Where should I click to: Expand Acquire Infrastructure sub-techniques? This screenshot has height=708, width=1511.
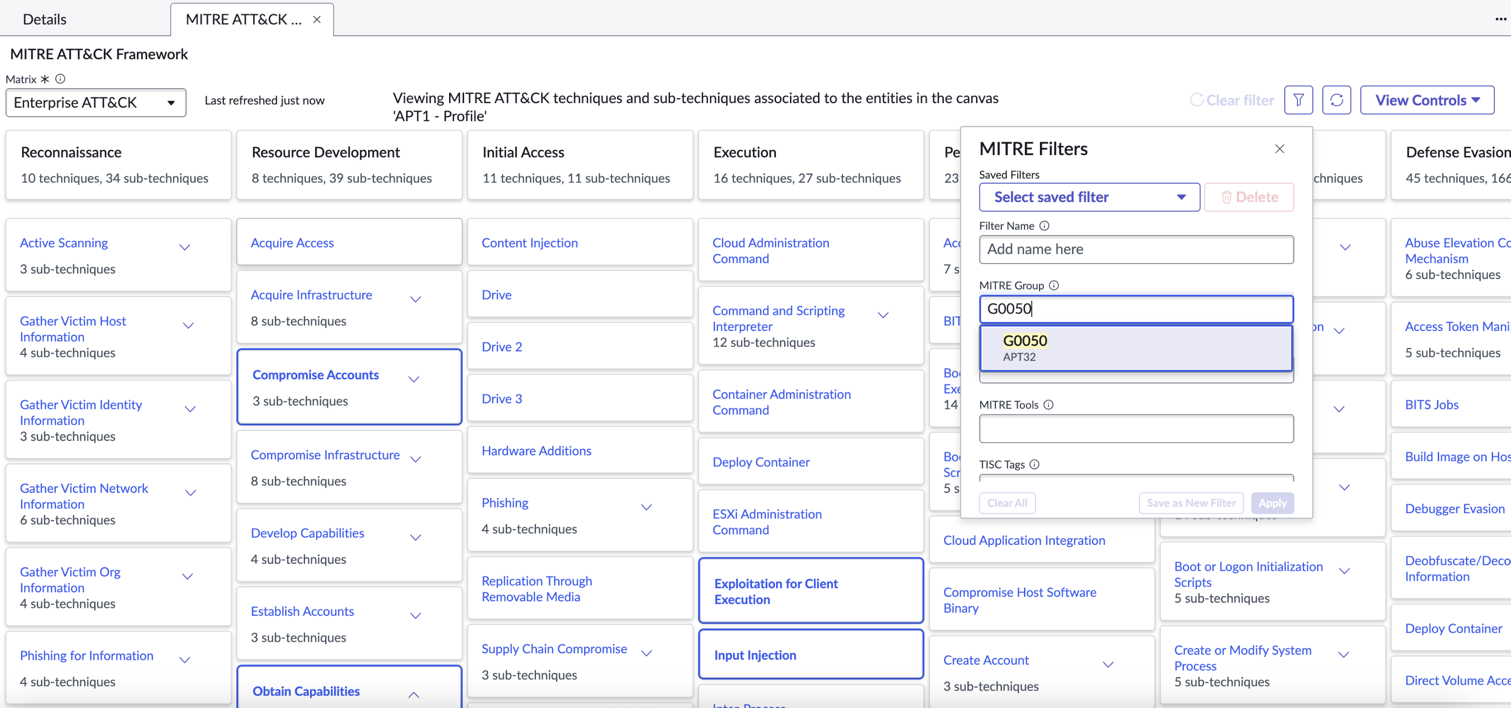(416, 299)
